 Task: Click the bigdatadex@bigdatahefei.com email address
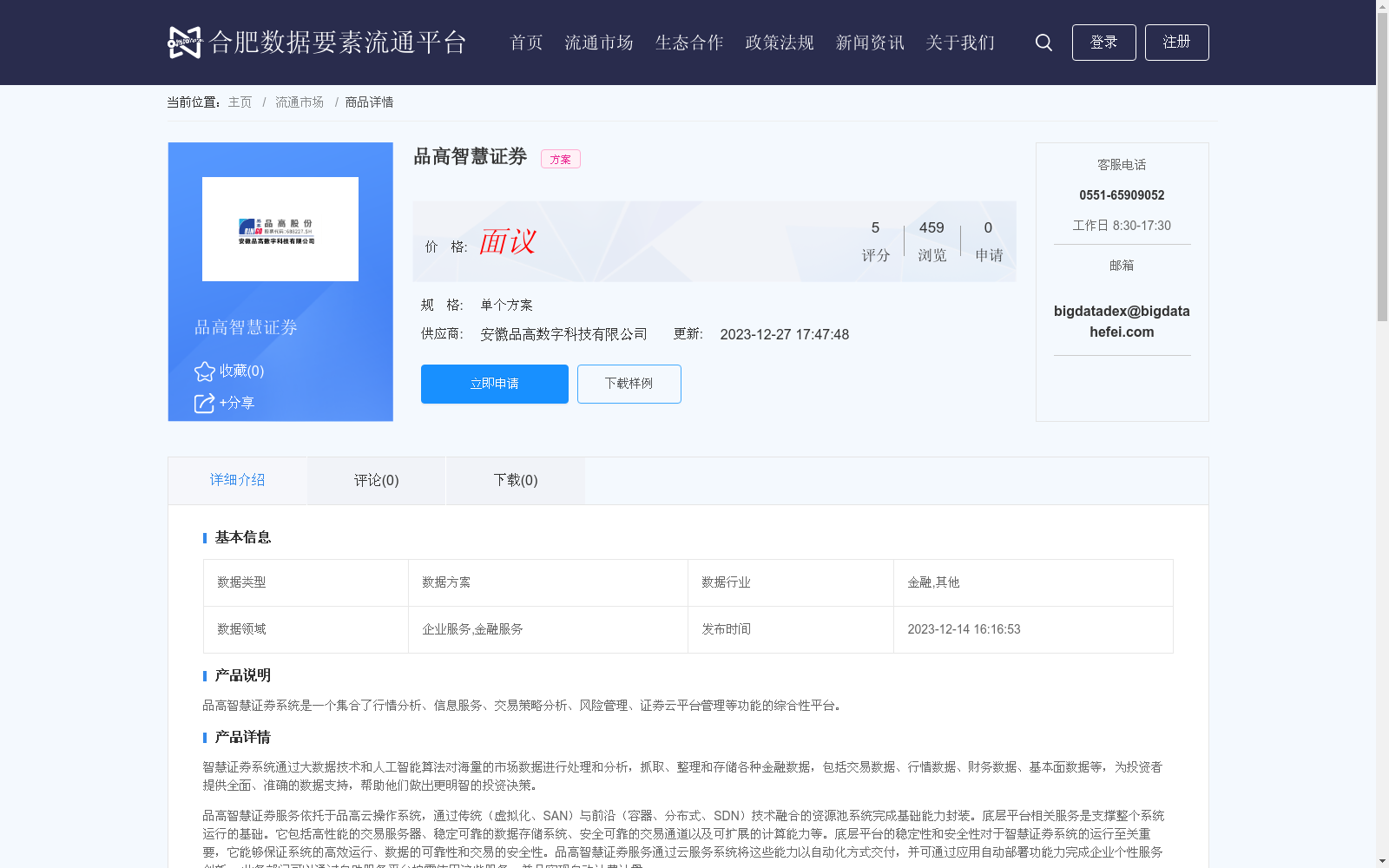point(1122,321)
